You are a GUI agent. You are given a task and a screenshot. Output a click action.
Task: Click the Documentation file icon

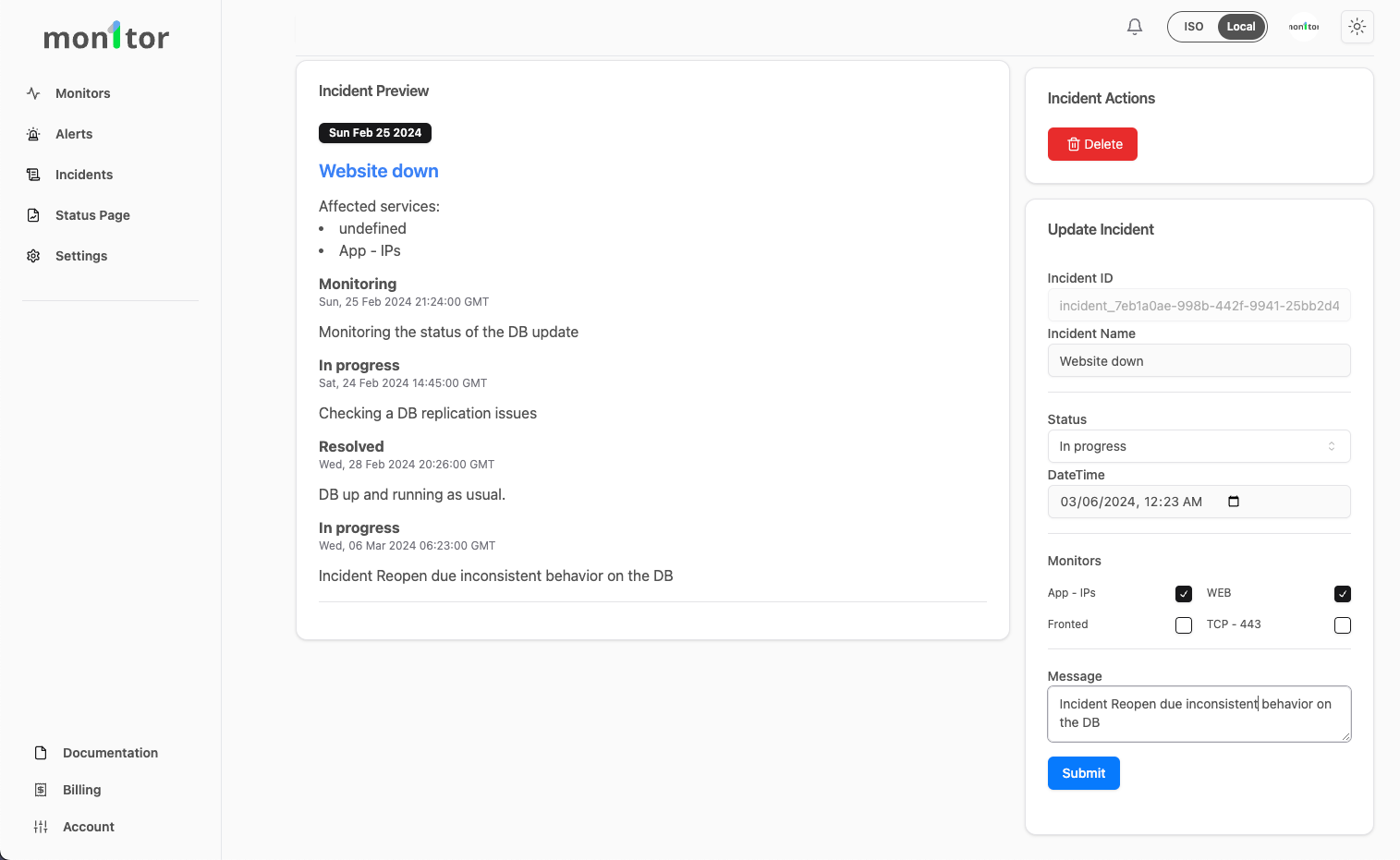[41, 753]
